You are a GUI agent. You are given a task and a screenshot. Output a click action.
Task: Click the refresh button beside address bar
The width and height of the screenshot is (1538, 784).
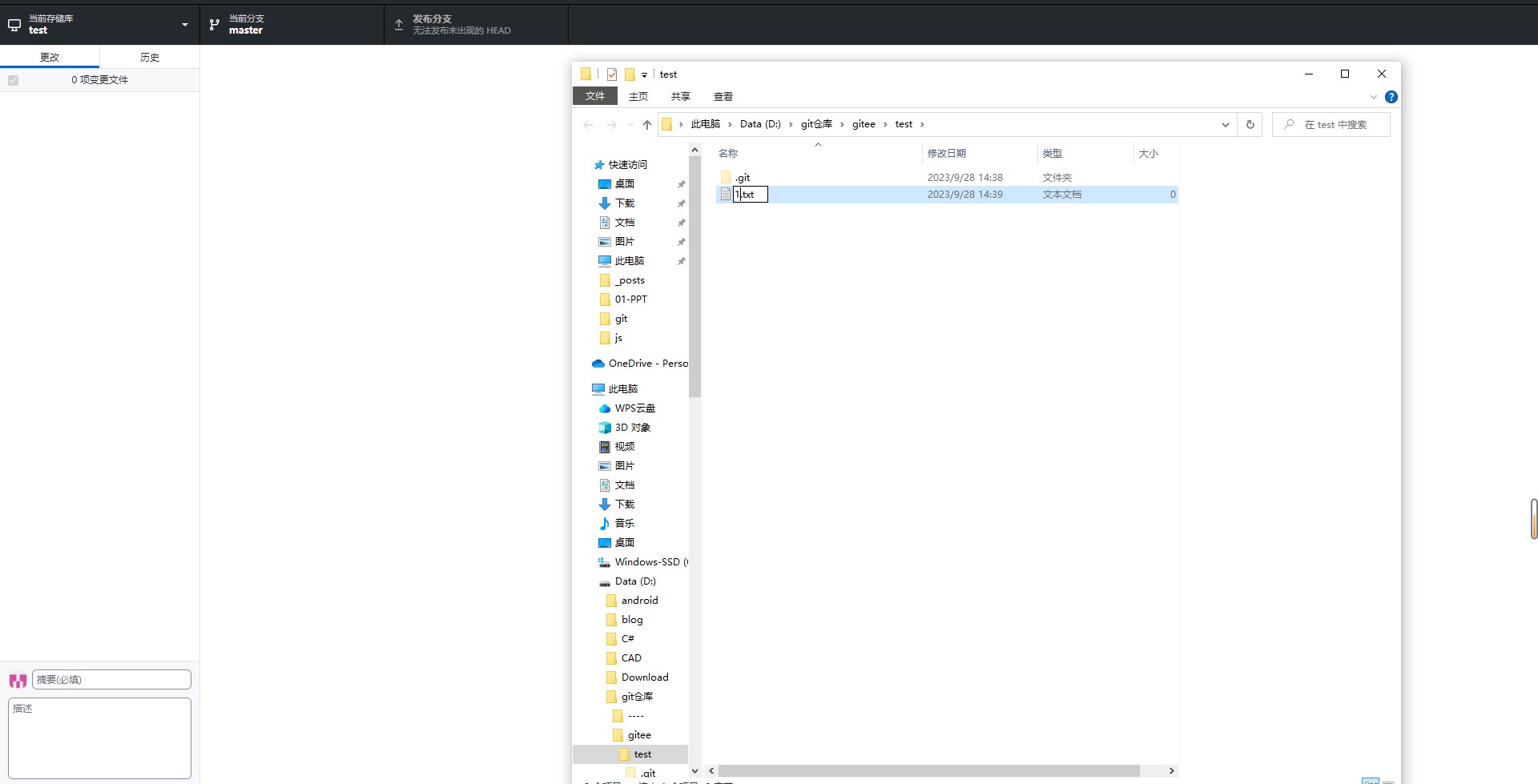point(1250,125)
